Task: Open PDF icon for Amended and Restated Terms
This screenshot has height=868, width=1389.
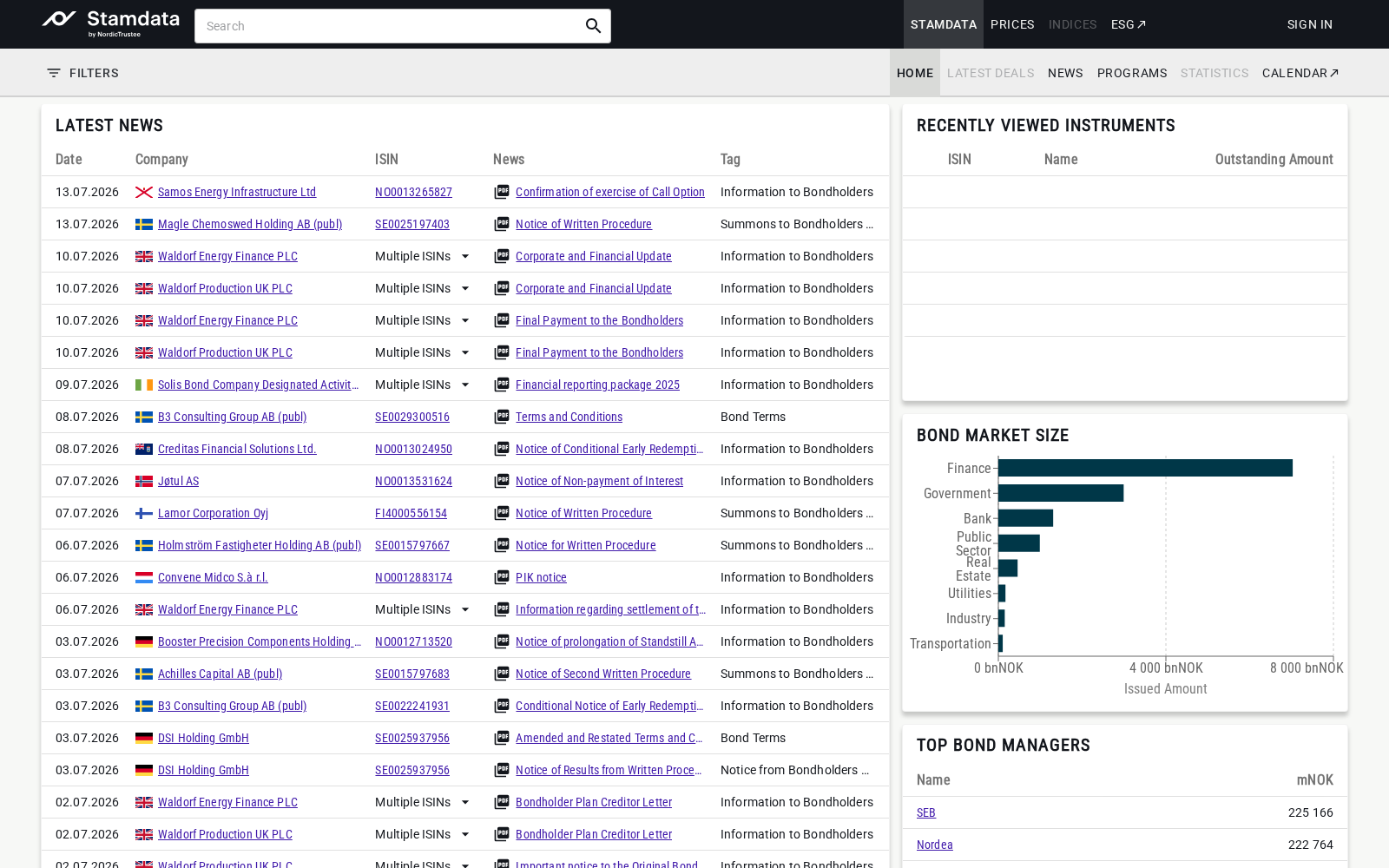Action: 502,738
